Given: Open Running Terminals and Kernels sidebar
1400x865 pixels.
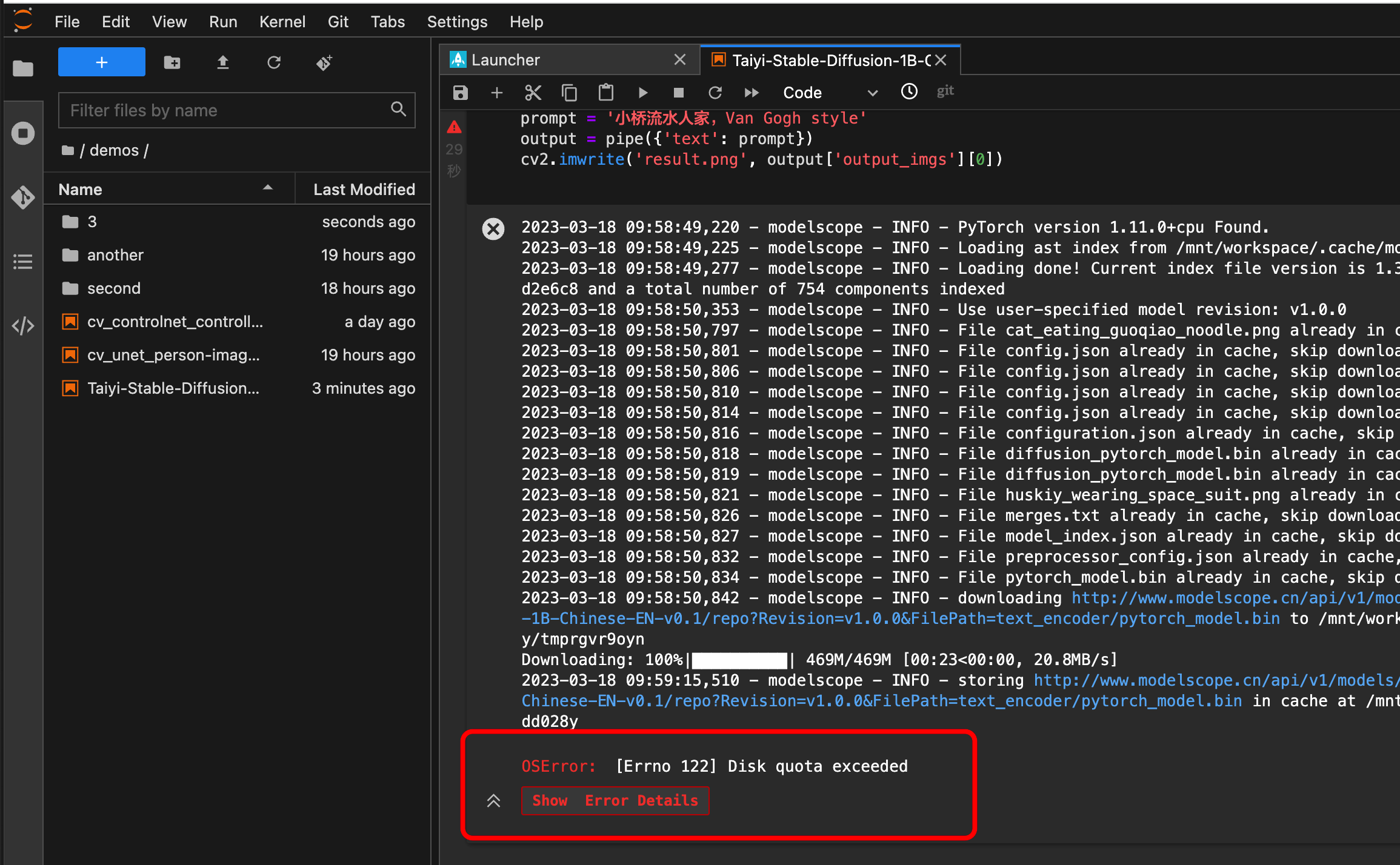Looking at the screenshot, I should (23, 133).
